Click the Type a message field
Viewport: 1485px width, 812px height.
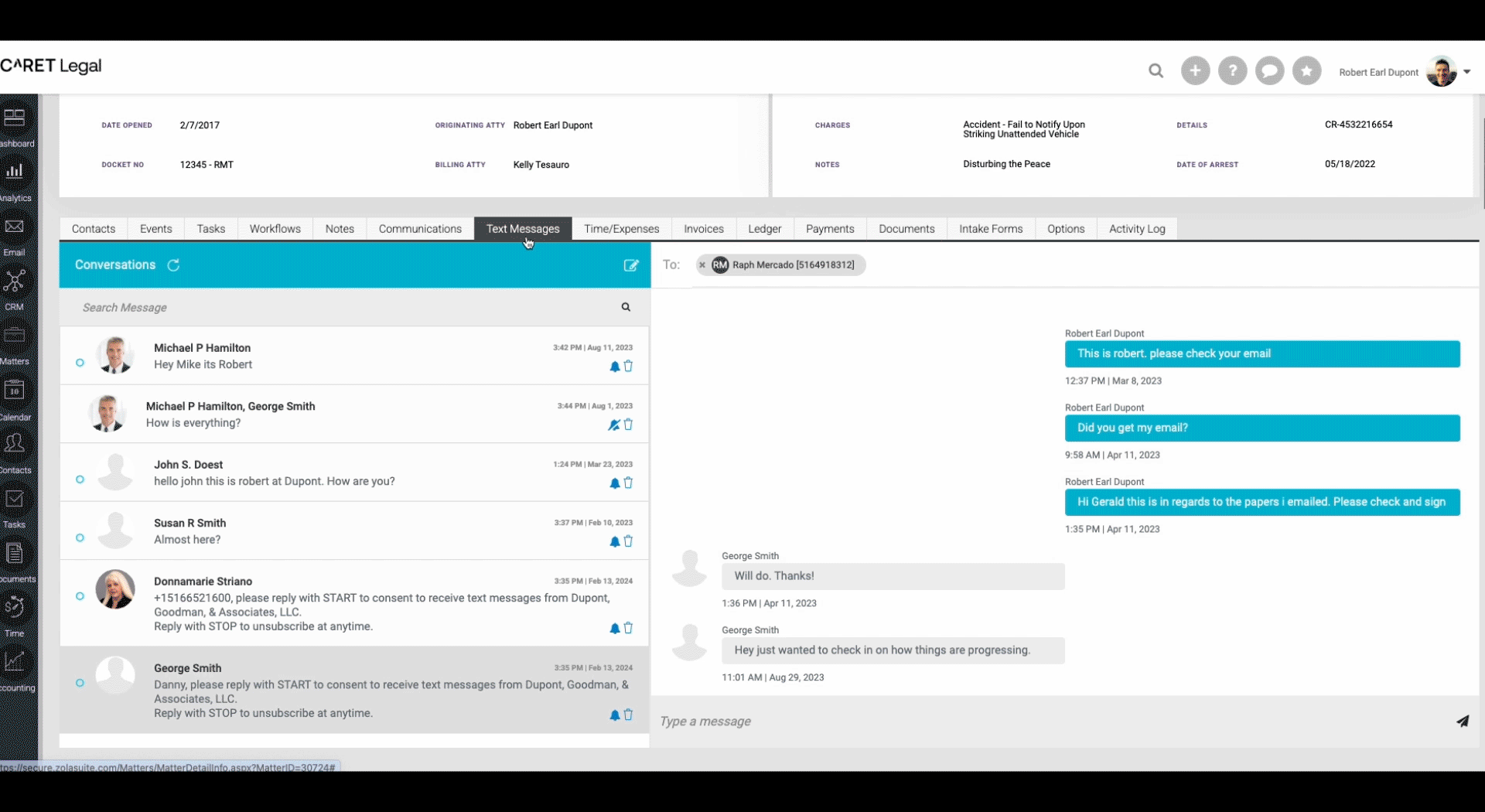point(851,722)
